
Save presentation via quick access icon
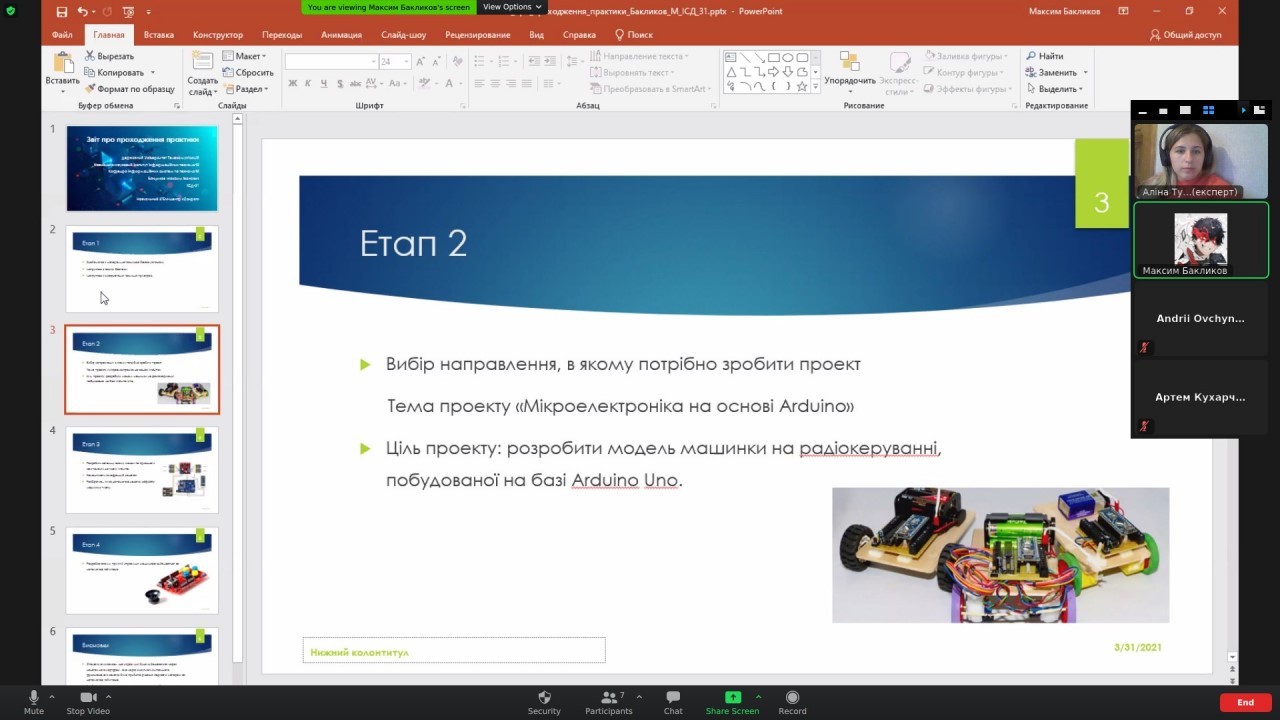pyautogui.click(x=62, y=11)
